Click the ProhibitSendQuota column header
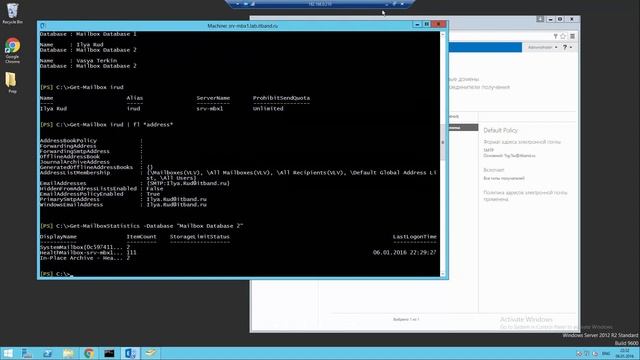Viewport: 640px width, 360px height. pos(281,98)
